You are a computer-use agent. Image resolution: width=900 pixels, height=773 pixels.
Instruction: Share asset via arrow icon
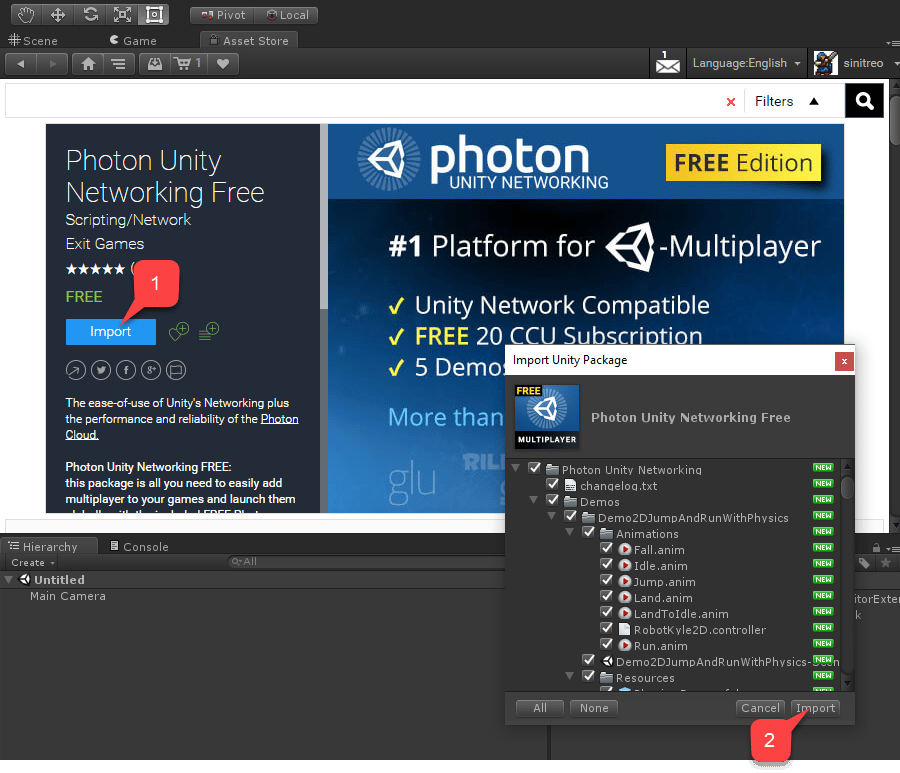tap(76, 370)
